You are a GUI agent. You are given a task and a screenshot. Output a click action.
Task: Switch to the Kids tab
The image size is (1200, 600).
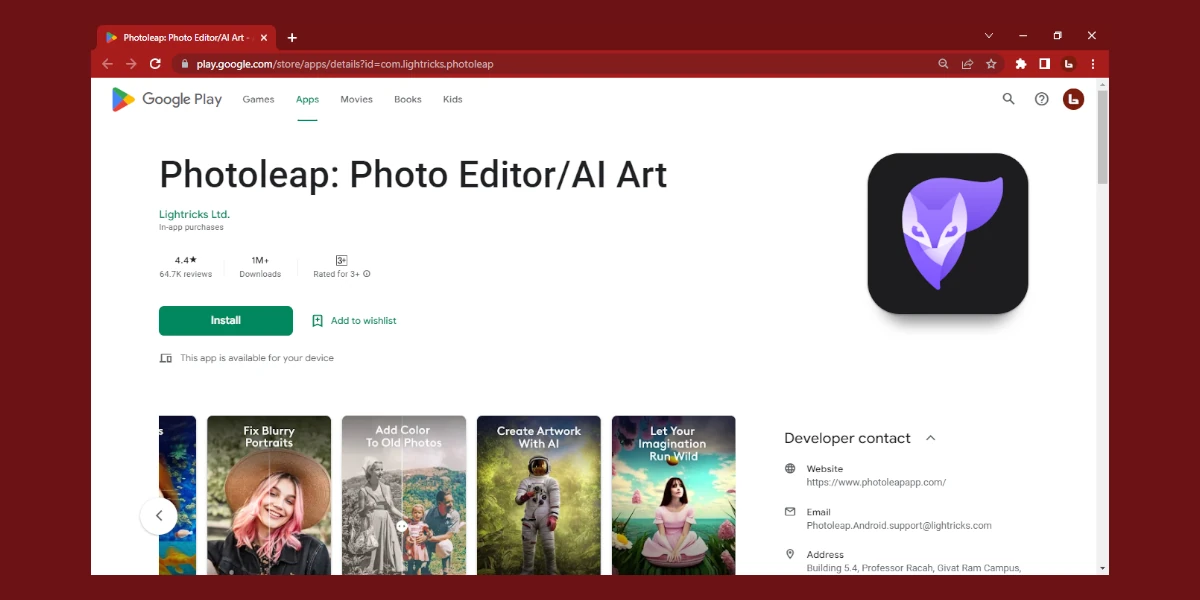click(453, 99)
